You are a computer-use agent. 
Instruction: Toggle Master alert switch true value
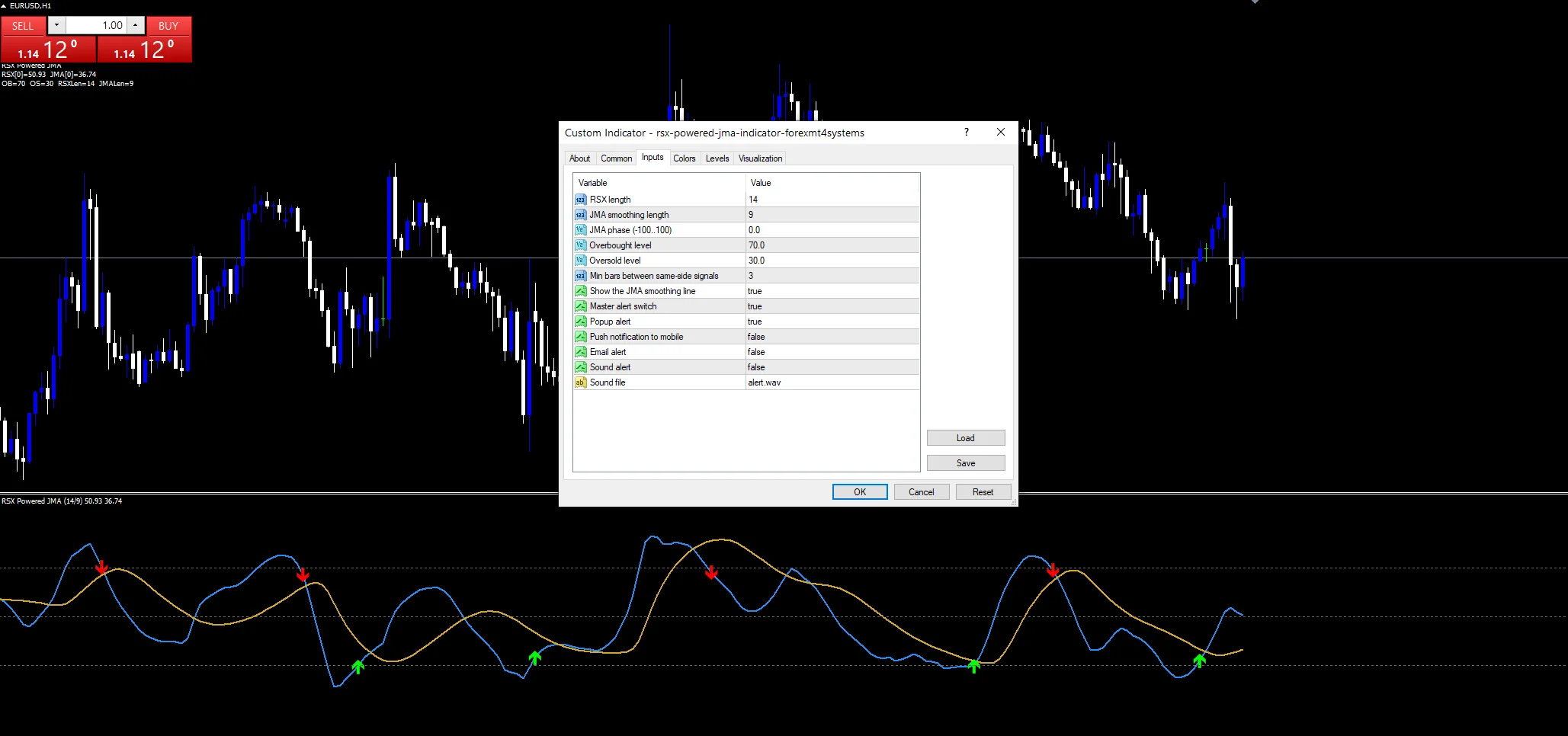click(x=832, y=306)
